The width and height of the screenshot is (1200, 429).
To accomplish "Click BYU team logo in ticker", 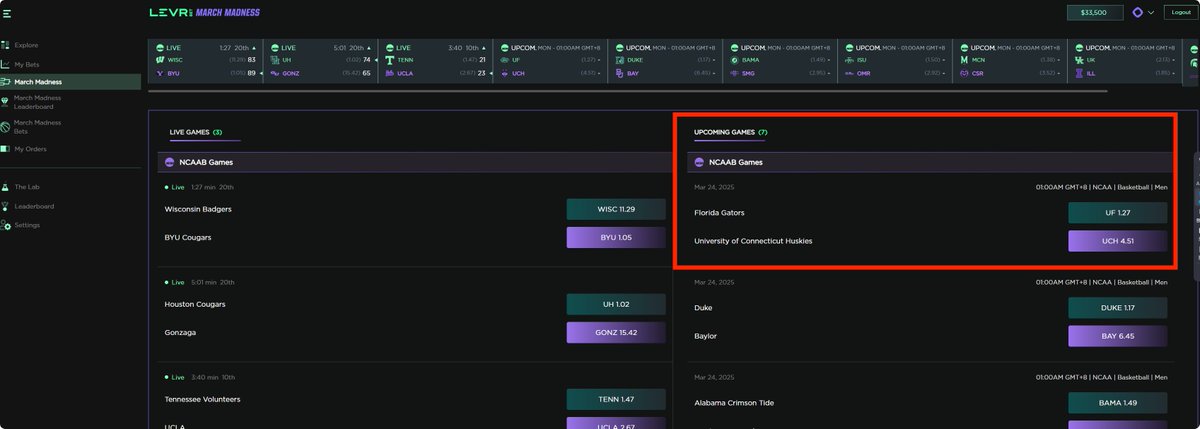I will click(160, 73).
